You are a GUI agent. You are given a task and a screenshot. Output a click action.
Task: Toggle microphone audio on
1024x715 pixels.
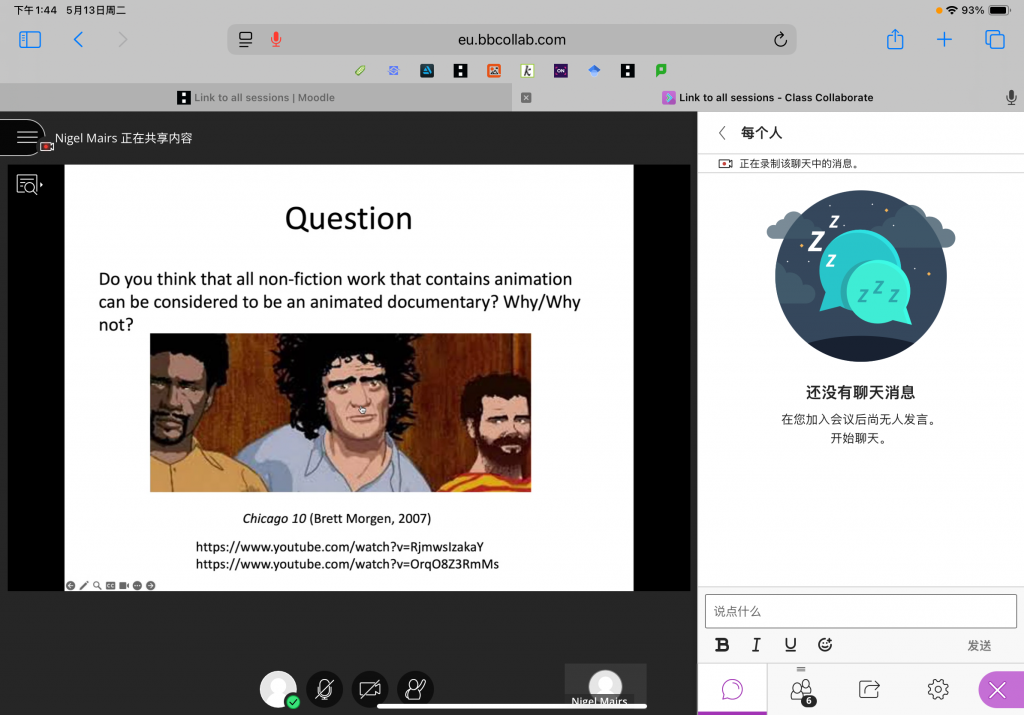pos(325,689)
